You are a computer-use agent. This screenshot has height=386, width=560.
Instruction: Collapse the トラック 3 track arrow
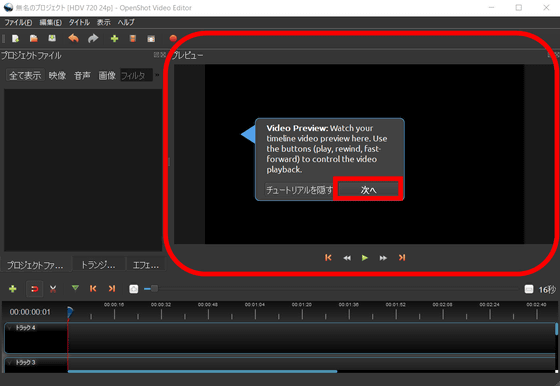(x=10, y=362)
